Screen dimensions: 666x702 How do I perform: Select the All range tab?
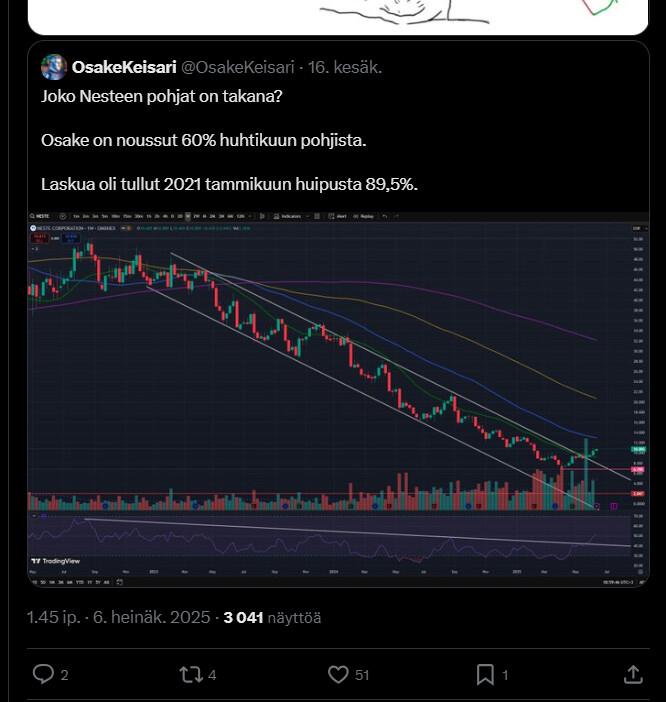coord(106,582)
